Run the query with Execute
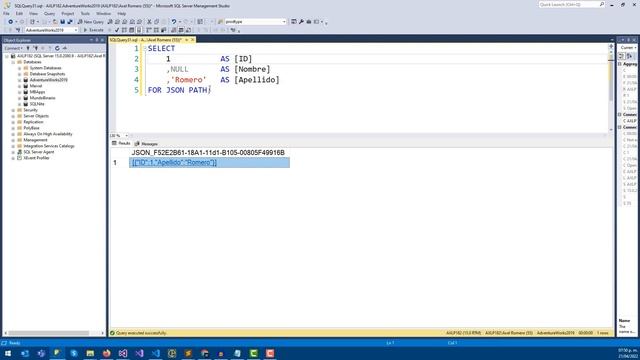The image size is (640, 360). pos(93,30)
